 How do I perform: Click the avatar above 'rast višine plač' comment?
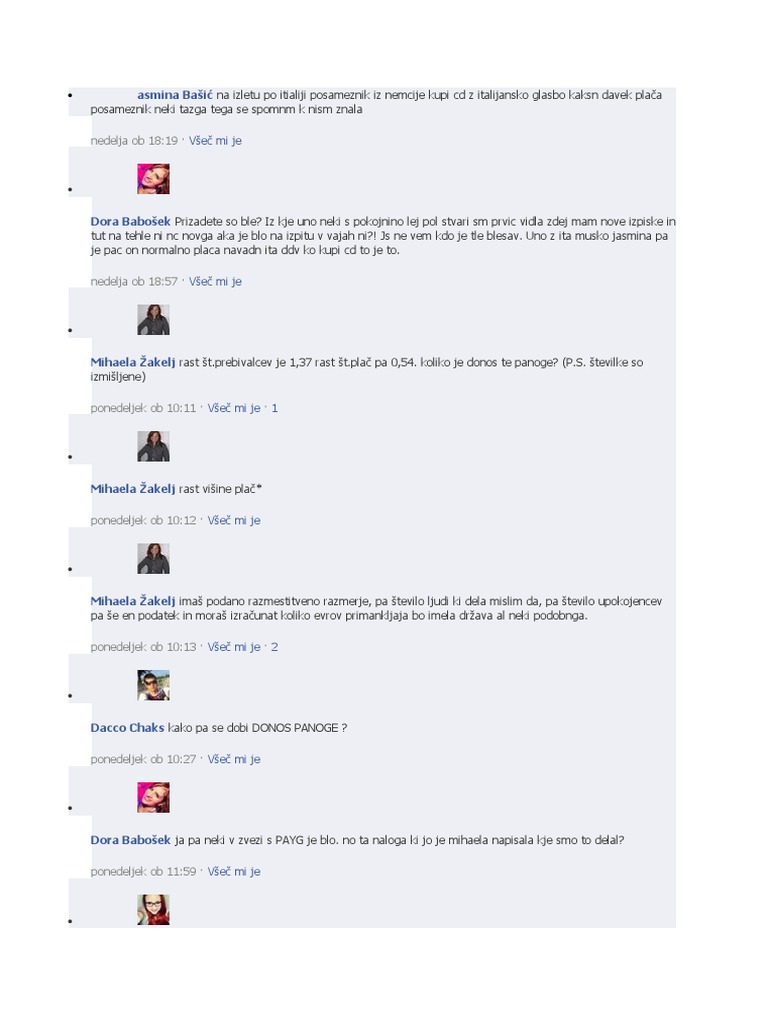[153, 447]
